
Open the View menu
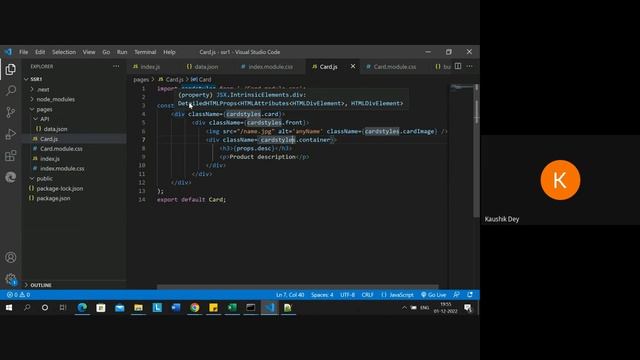click(x=89, y=52)
